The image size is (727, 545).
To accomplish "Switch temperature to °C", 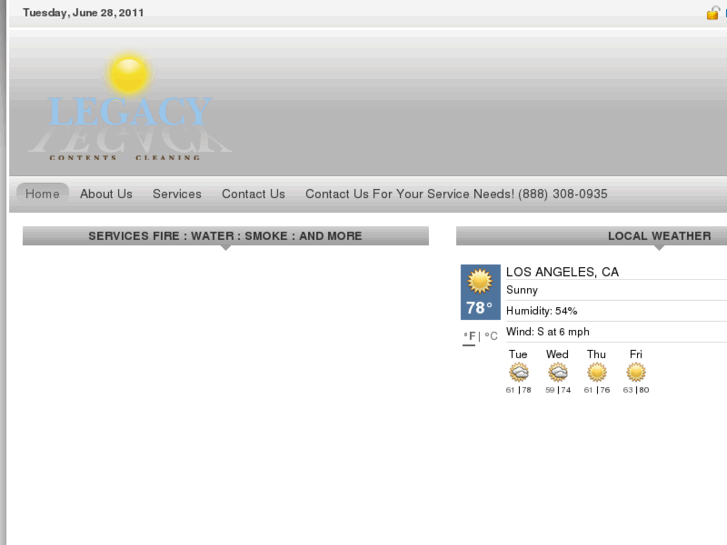I will [x=491, y=336].
